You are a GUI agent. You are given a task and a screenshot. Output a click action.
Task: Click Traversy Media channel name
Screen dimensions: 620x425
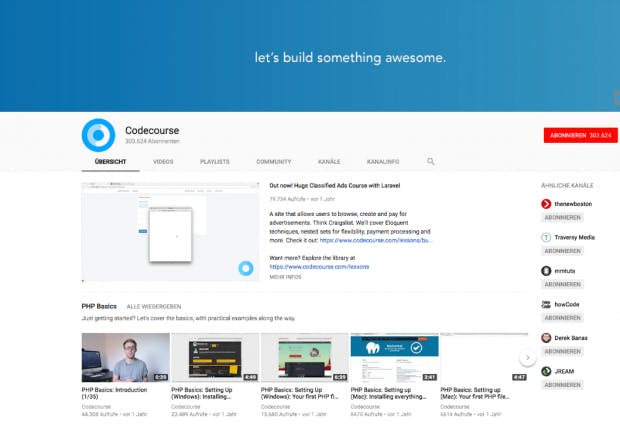click(575, 237)
